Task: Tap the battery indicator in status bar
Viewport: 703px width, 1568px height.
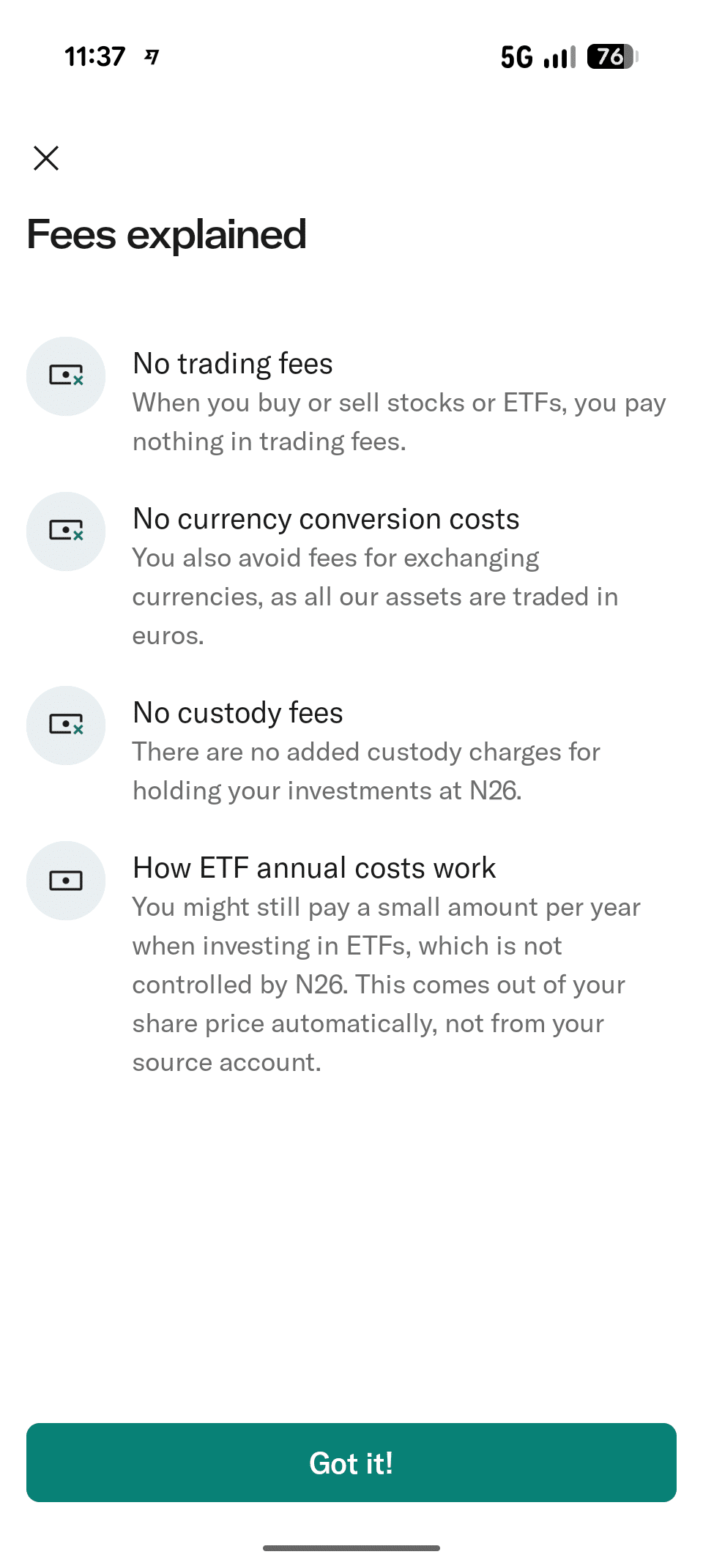Action: tap(612, 56)
